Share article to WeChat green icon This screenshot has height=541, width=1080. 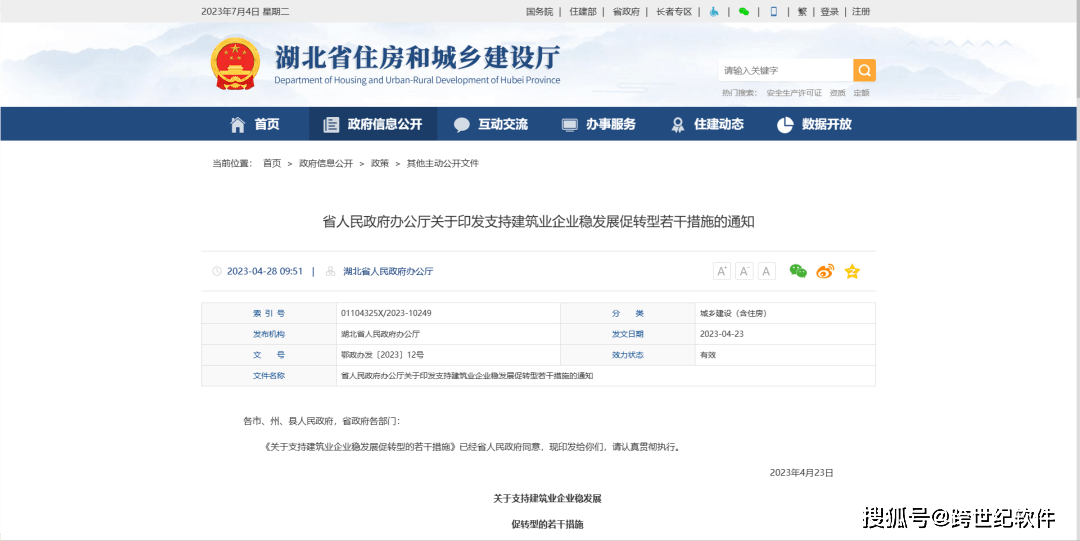(x=798, y=271)
